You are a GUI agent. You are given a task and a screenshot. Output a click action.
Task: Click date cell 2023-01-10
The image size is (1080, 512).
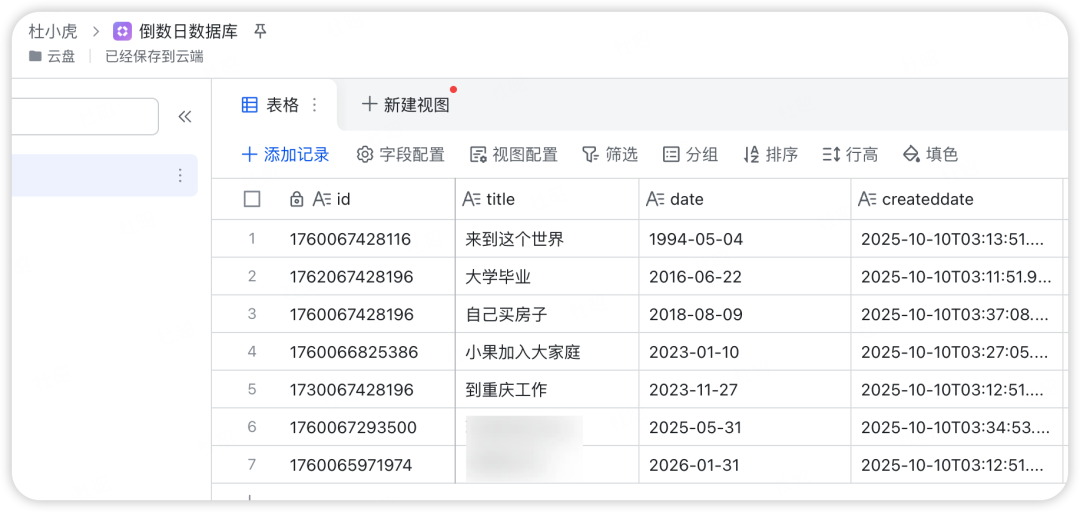[745, 352]
